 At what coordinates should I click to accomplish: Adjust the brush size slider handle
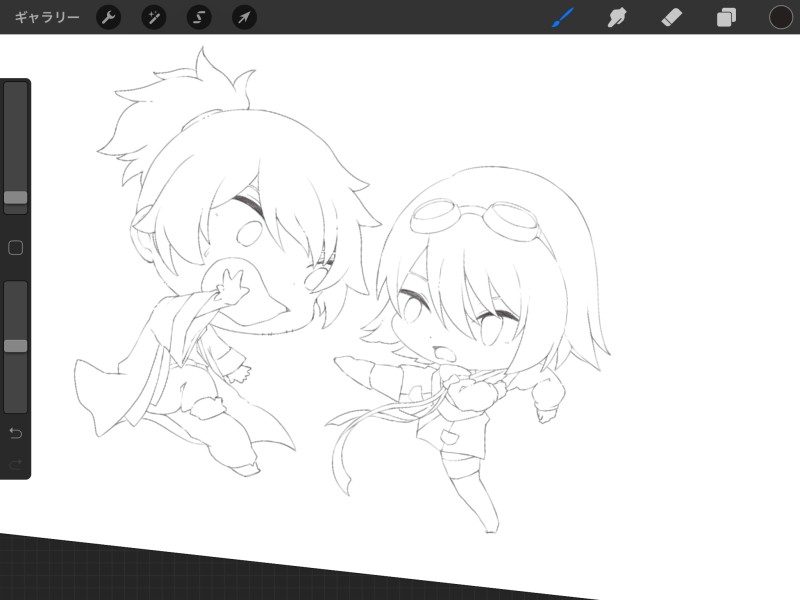click(x=16, y=197)
